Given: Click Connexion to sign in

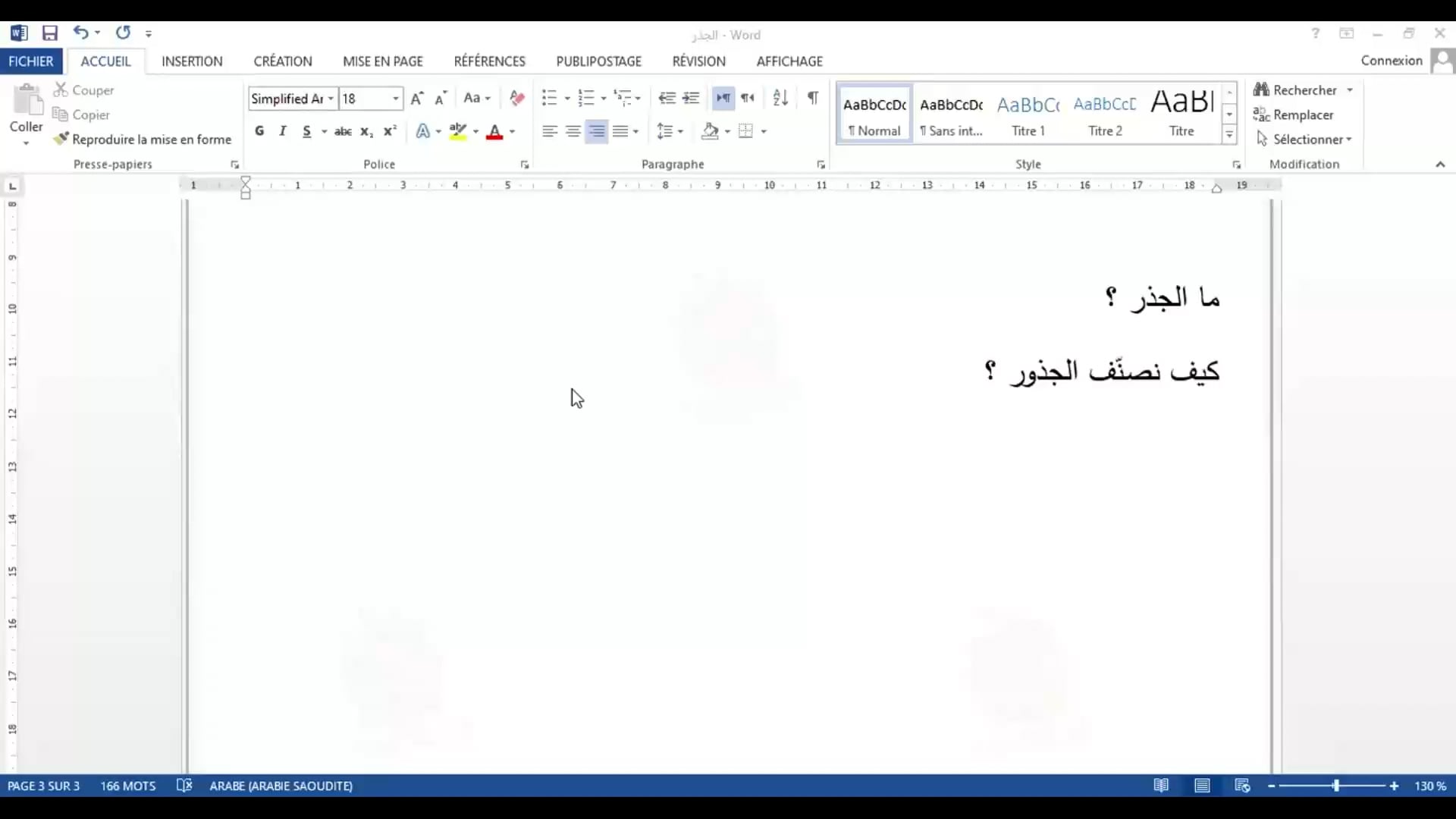Looking at the screenshot, I should pos(1391,61).
